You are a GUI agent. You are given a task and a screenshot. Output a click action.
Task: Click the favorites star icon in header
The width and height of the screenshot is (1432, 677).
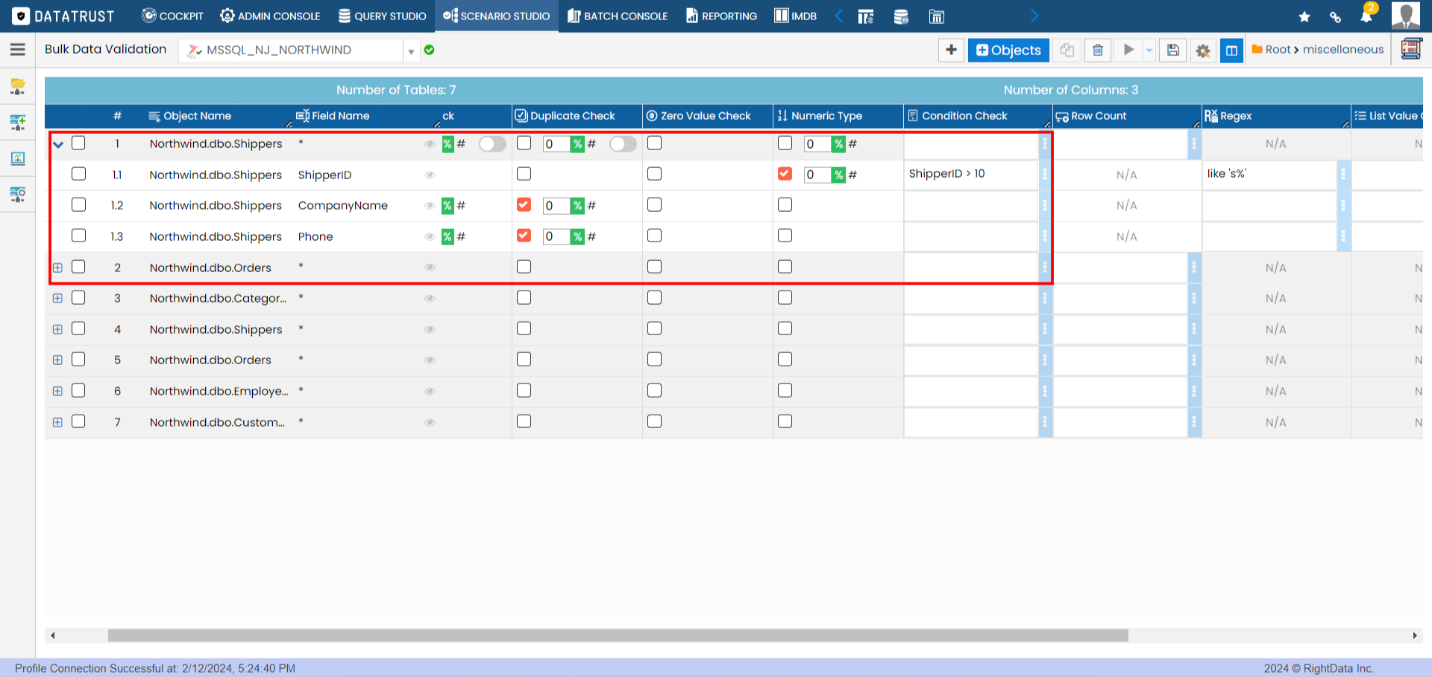click(1304, 16)
